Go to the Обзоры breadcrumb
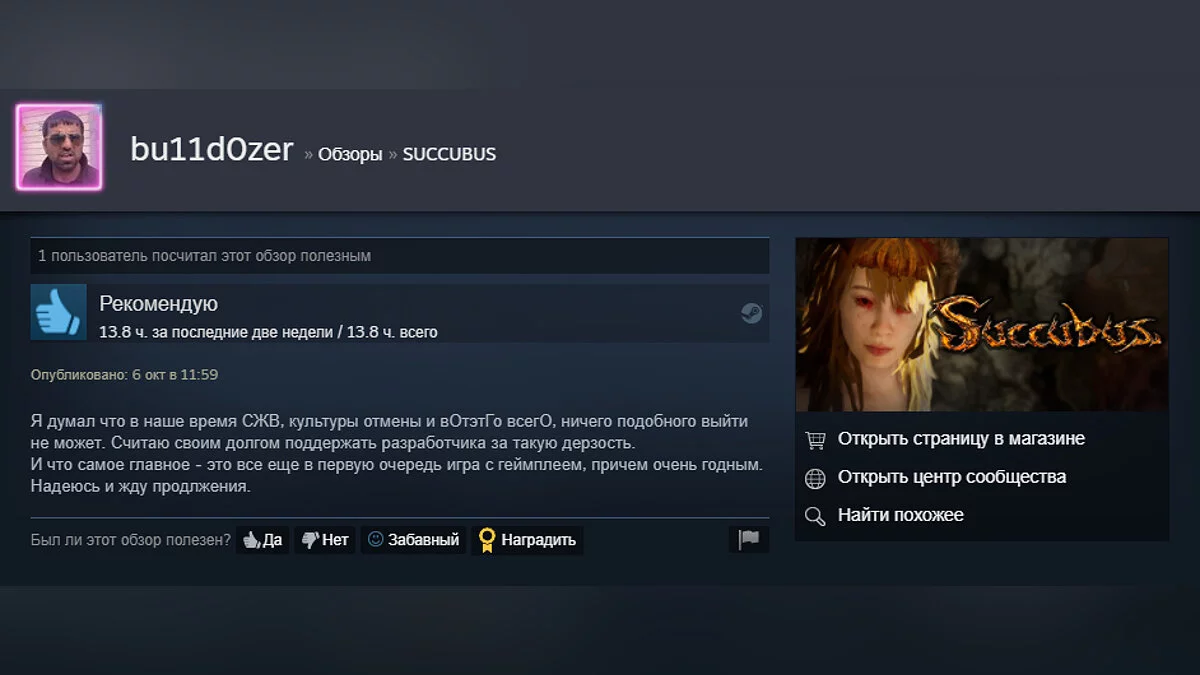The width and height of the screenshot is (1200, 675). (x=350, y=154)
